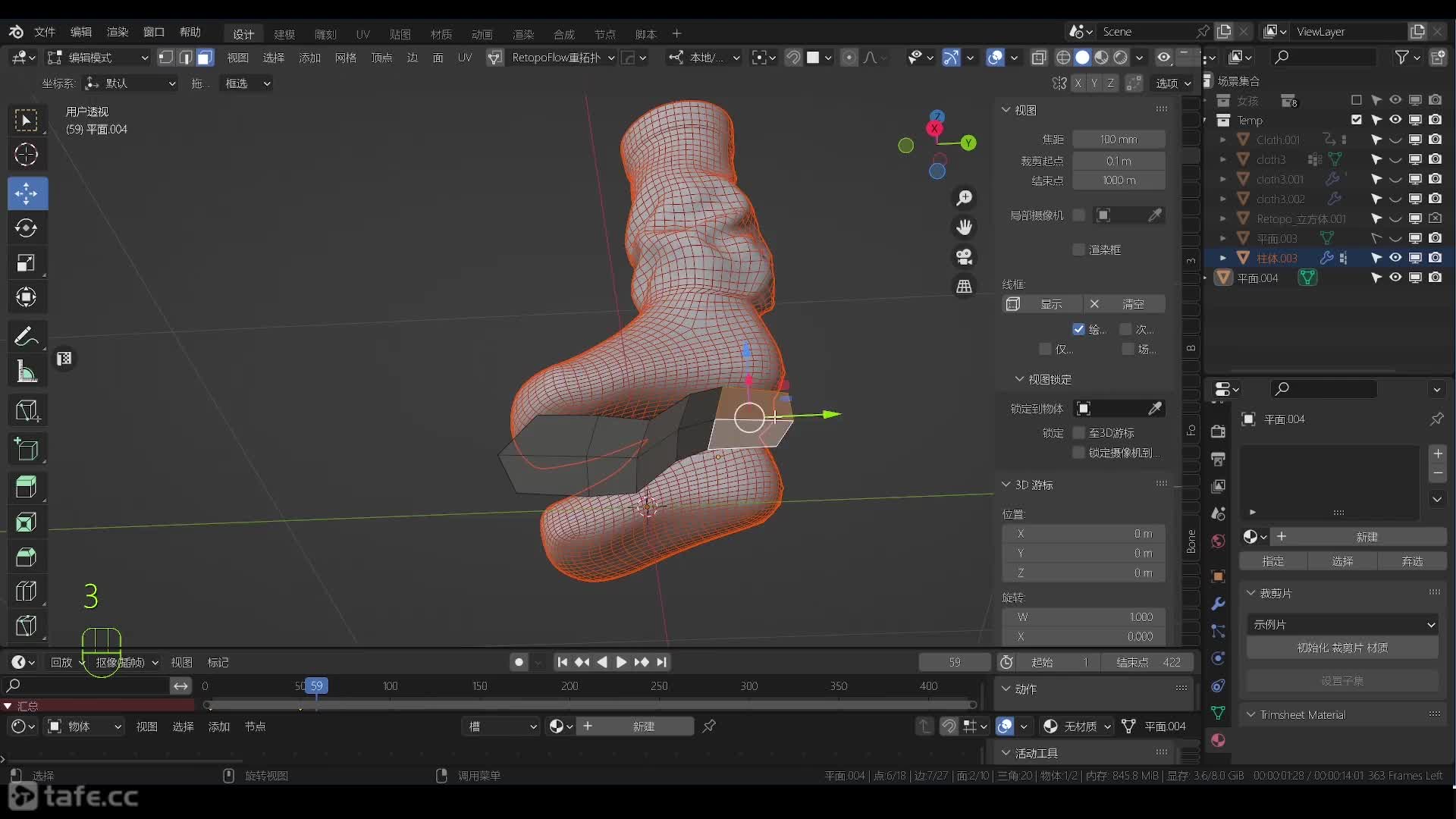Select the Annotate pencil tool
Image resolution: width=1456 pixels, height=819 pixels.
[27, 336]
